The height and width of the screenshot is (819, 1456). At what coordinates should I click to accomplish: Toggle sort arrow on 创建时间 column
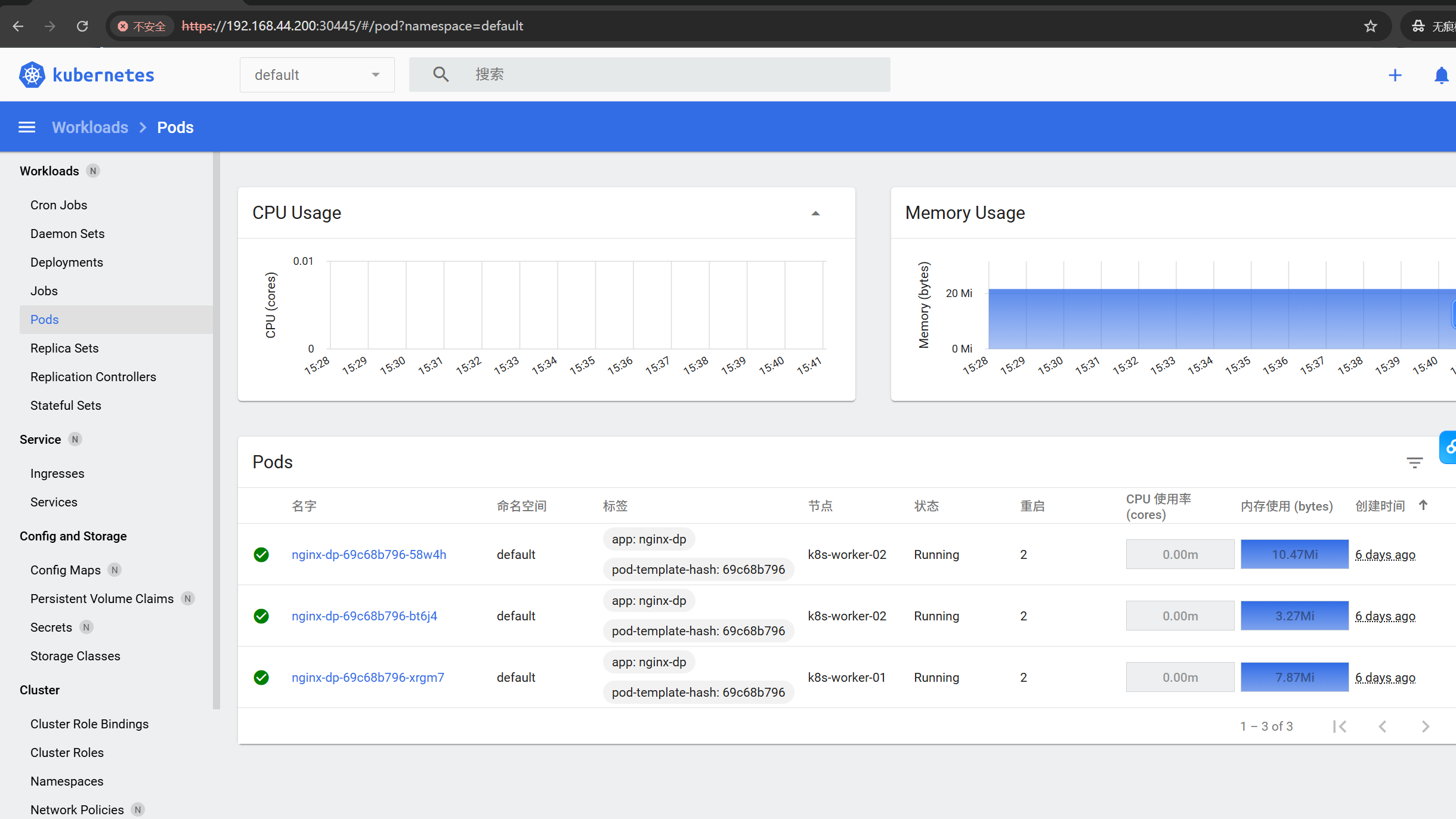pyautogui.click(x=1423, y=505)
